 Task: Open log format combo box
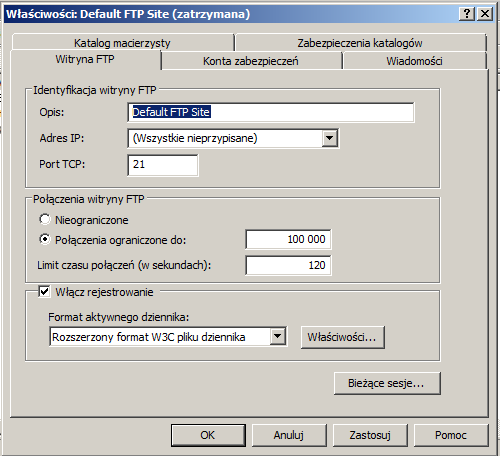168,337
